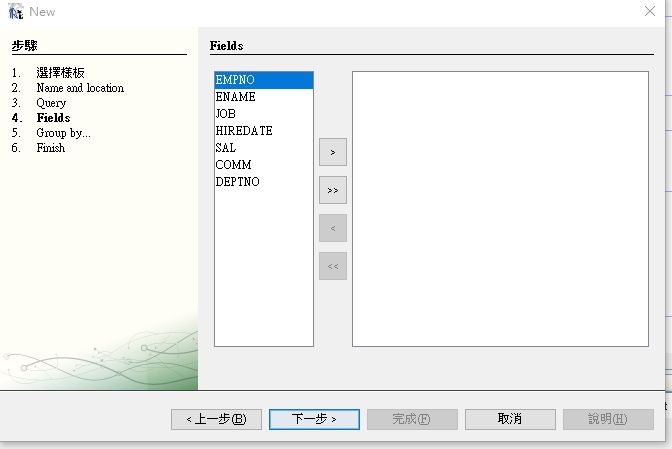The height and width of the screenshot is (449, 672).
Task: Open help via 說明 button
Action: tap(608, 419)
